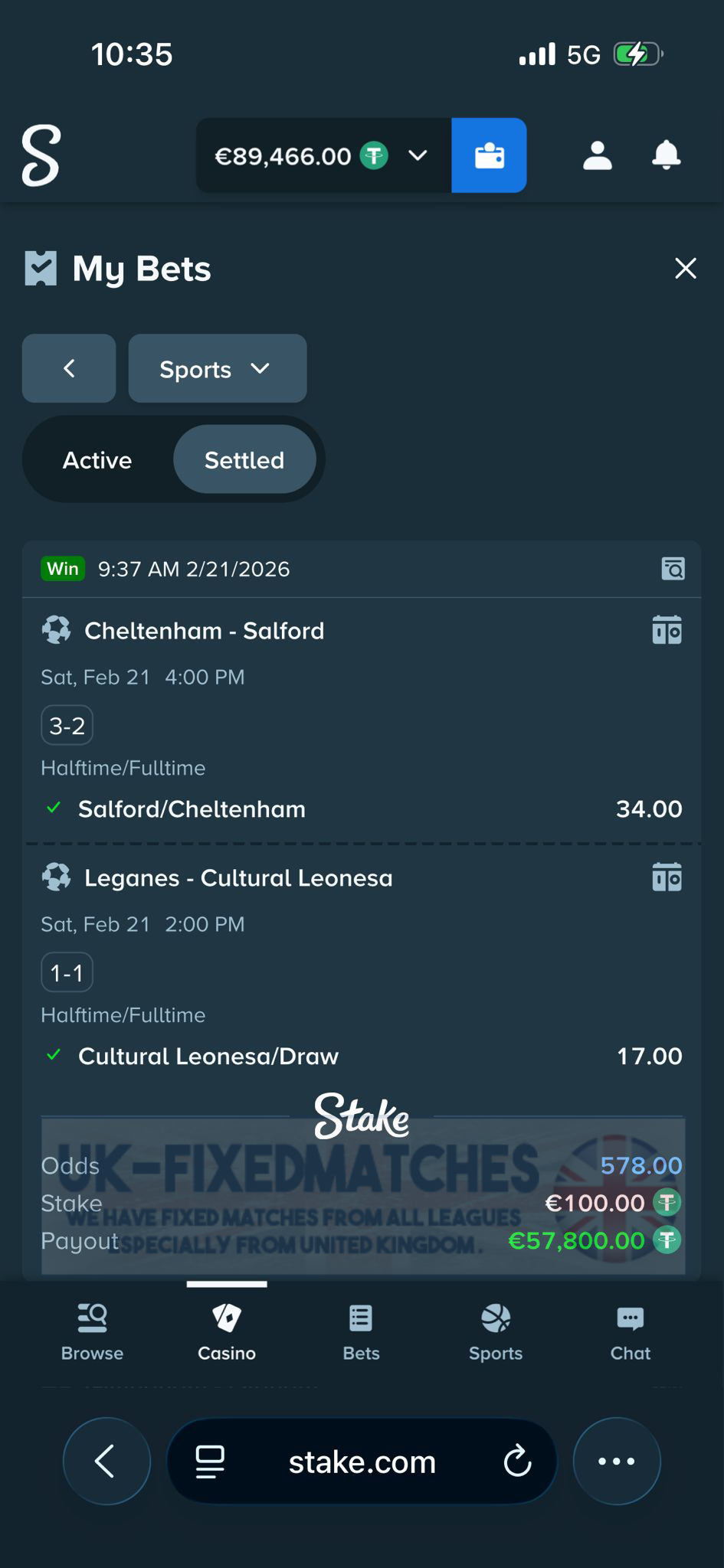Viewport: 724px width, 1568px height.
Task: Open Browse with the search-list icon
Action: click(x=91, y=1332)
